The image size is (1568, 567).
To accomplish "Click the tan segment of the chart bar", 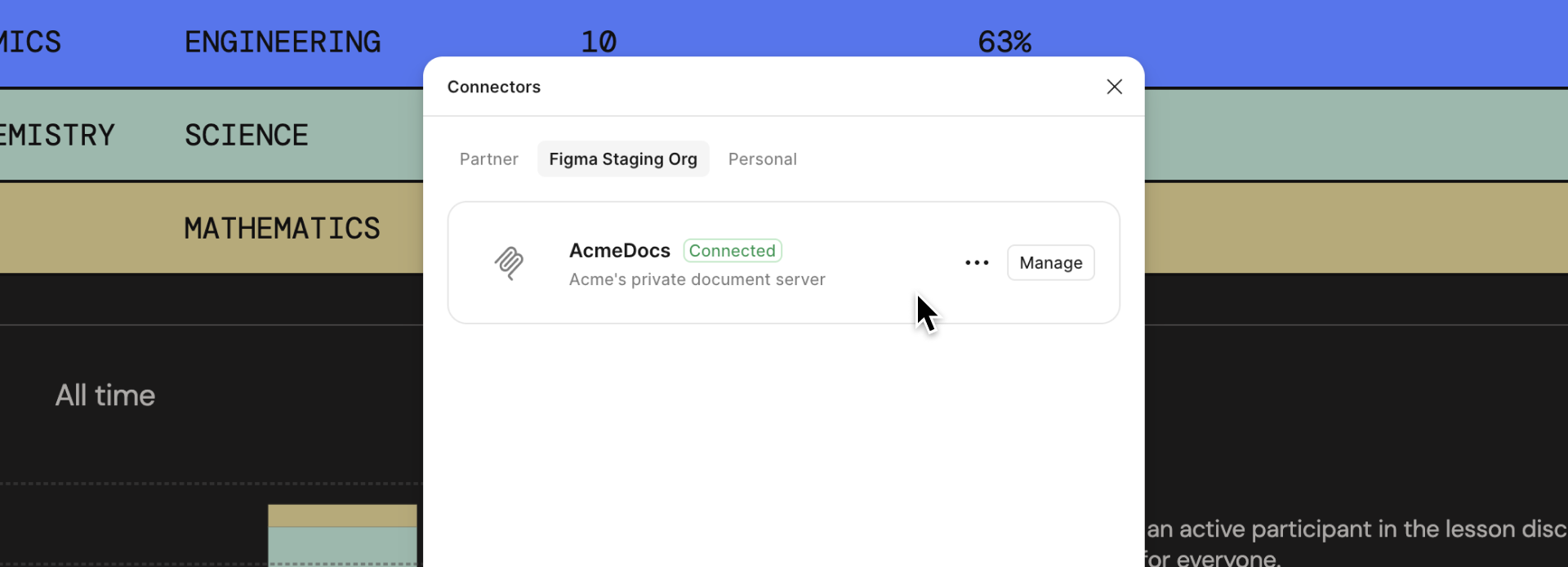I will point(342,516).
